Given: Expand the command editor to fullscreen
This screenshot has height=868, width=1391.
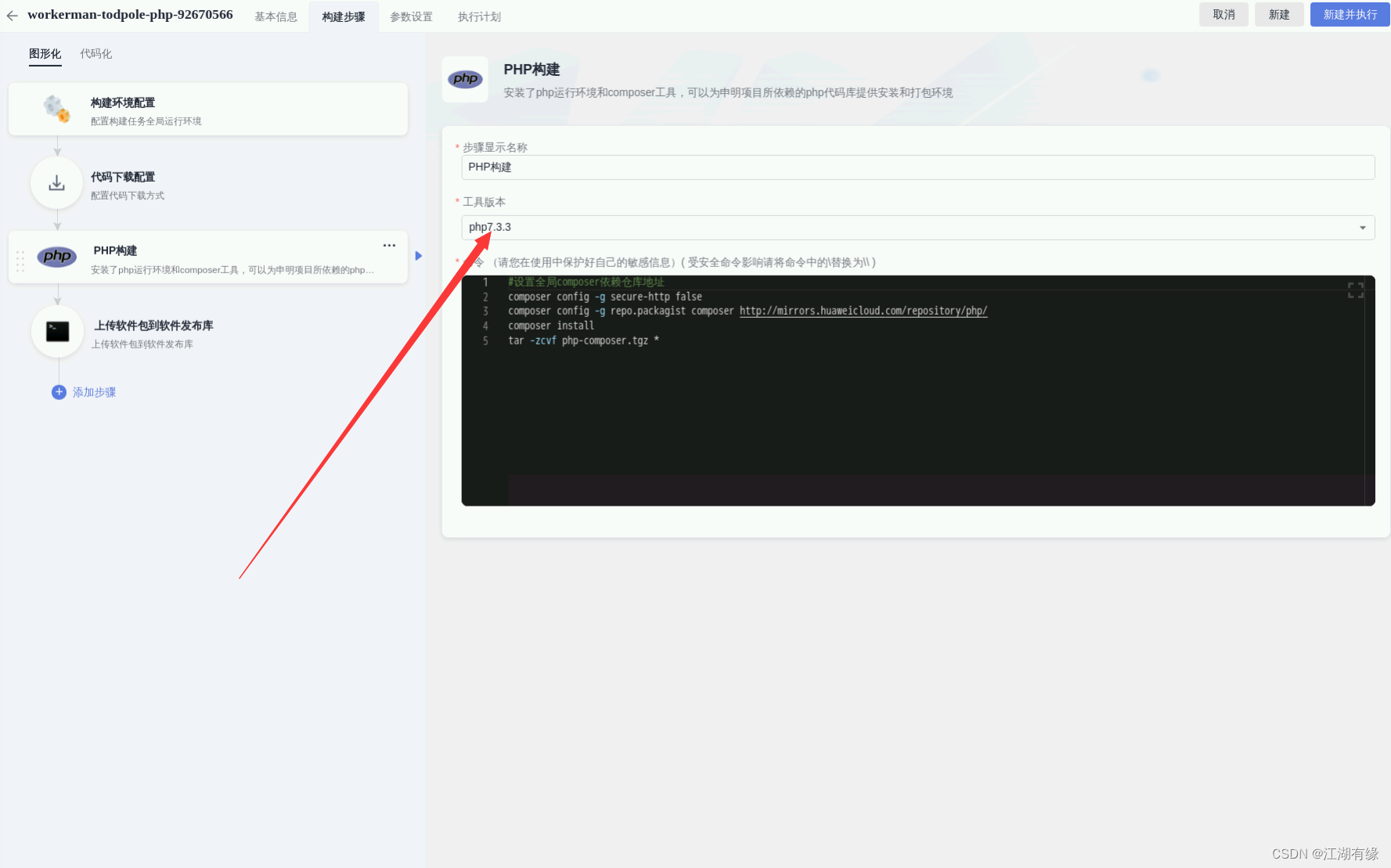Looking at the screenshot, I should (x=1356, y=290).
